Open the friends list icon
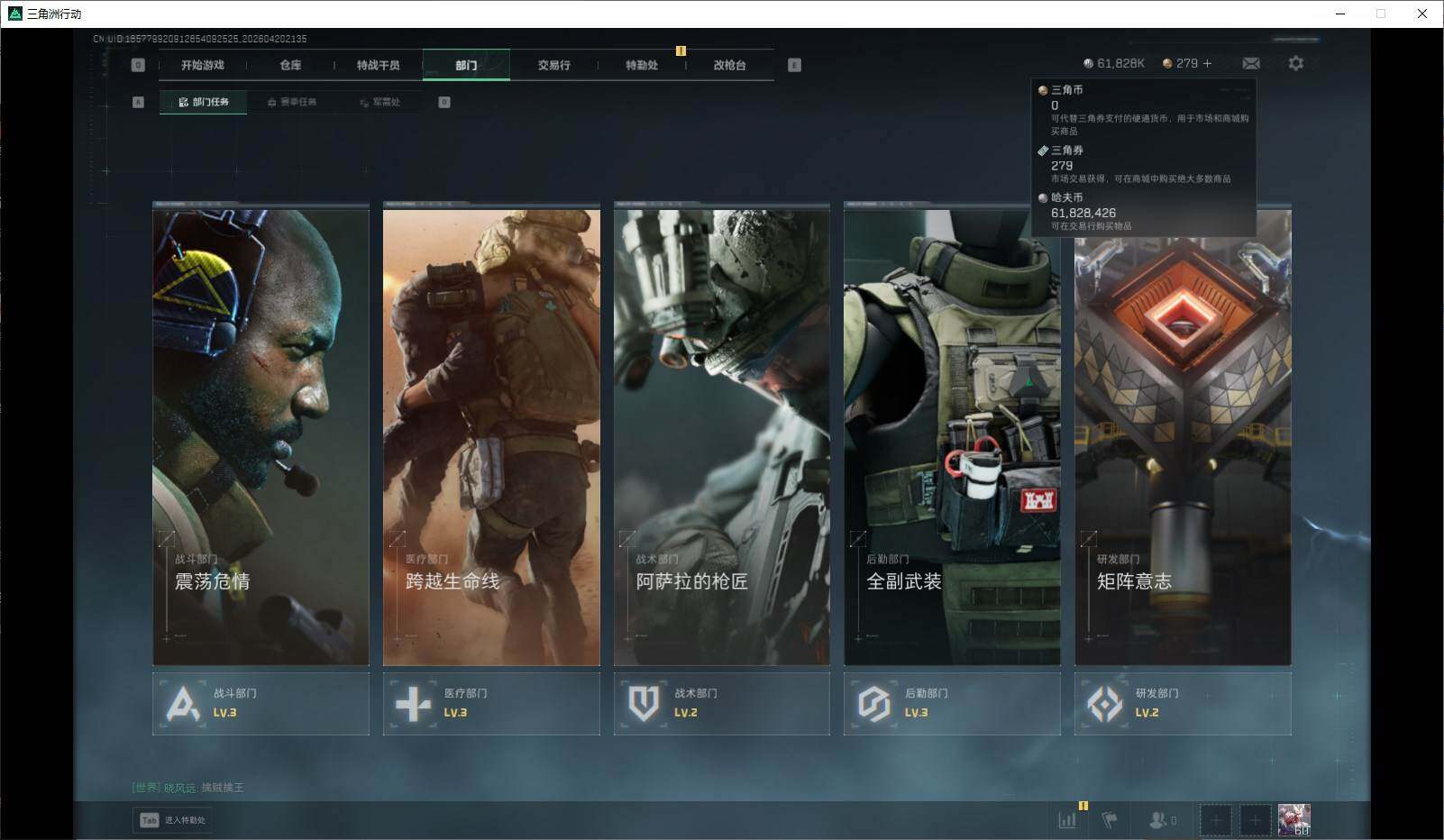This screenshot has height=840, width=1444. [x=1158, y=820]
